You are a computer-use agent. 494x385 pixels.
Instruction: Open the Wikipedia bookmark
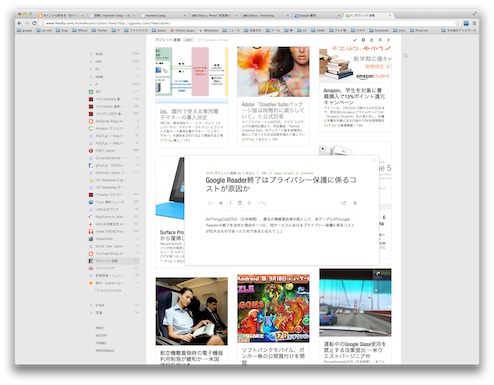tap(208, 30)
